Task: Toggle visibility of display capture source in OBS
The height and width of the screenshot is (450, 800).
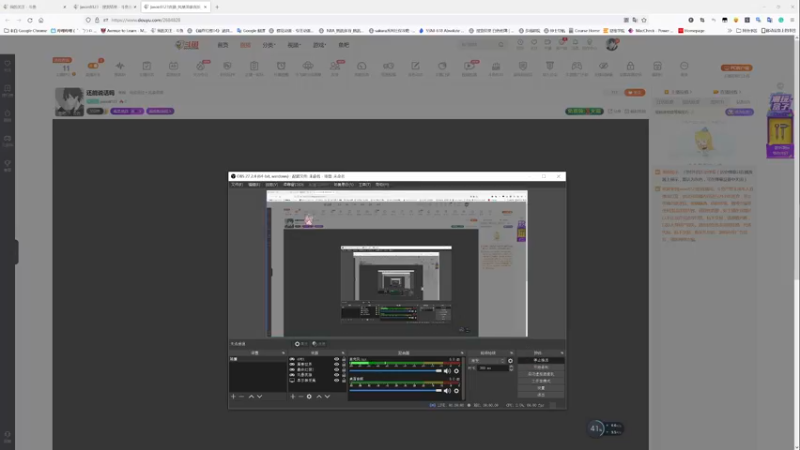Action: point(336,380)
